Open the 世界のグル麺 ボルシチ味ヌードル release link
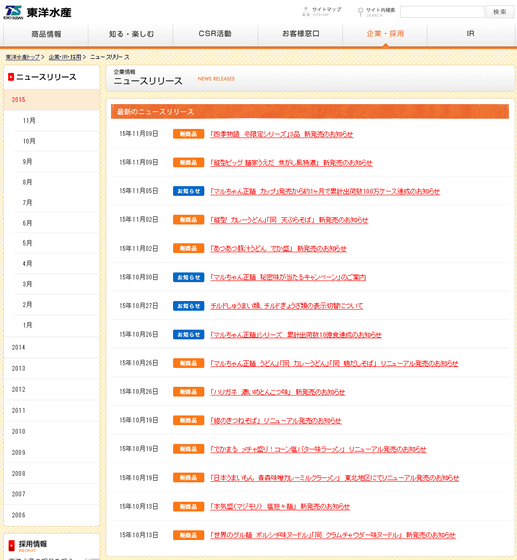 click(x=333, y=535)
